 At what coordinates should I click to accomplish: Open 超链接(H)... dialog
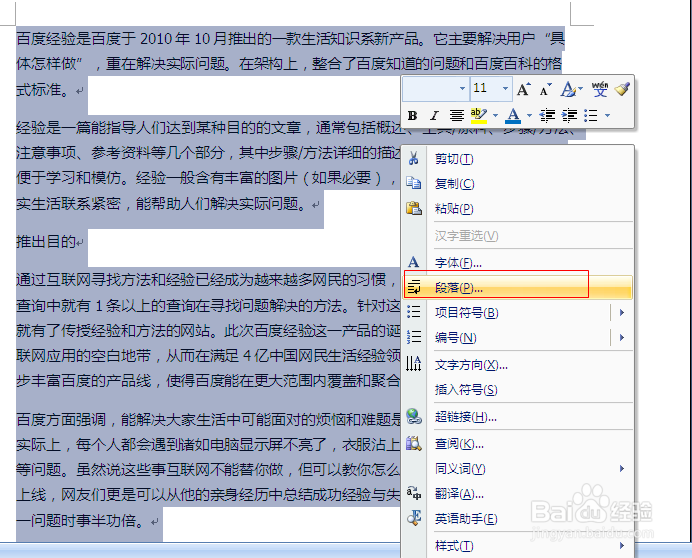point(466,417)
